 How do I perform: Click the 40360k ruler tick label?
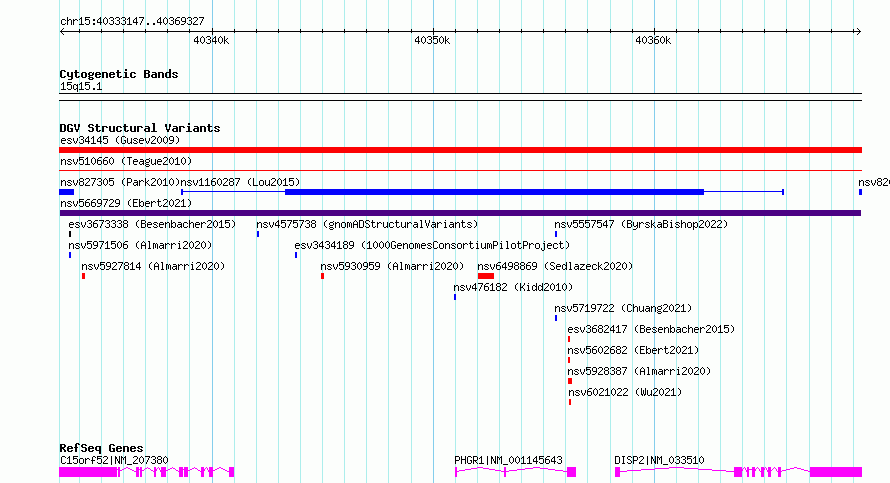tap(653, 40)
